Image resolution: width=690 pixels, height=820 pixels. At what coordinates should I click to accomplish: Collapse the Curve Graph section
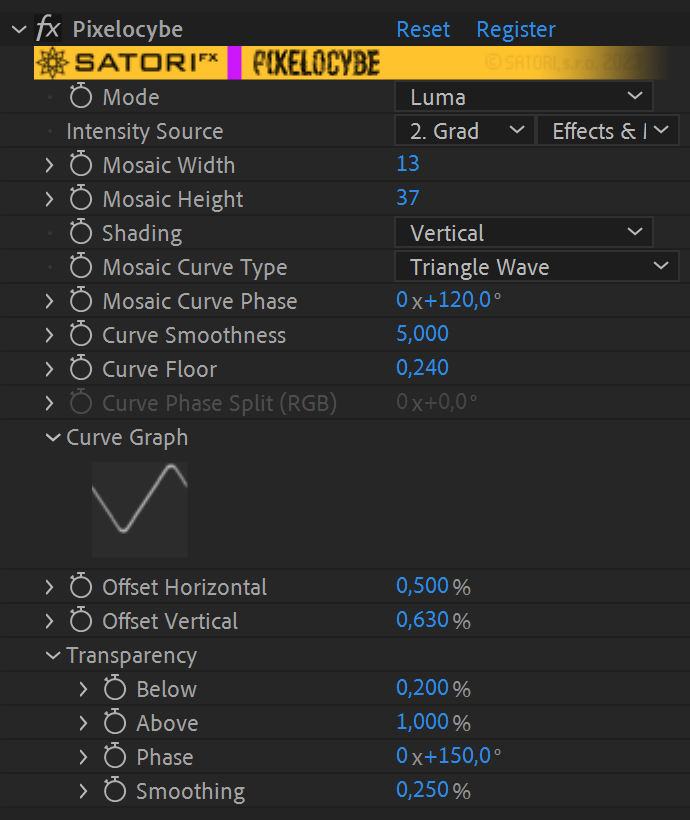click(53, 437)
